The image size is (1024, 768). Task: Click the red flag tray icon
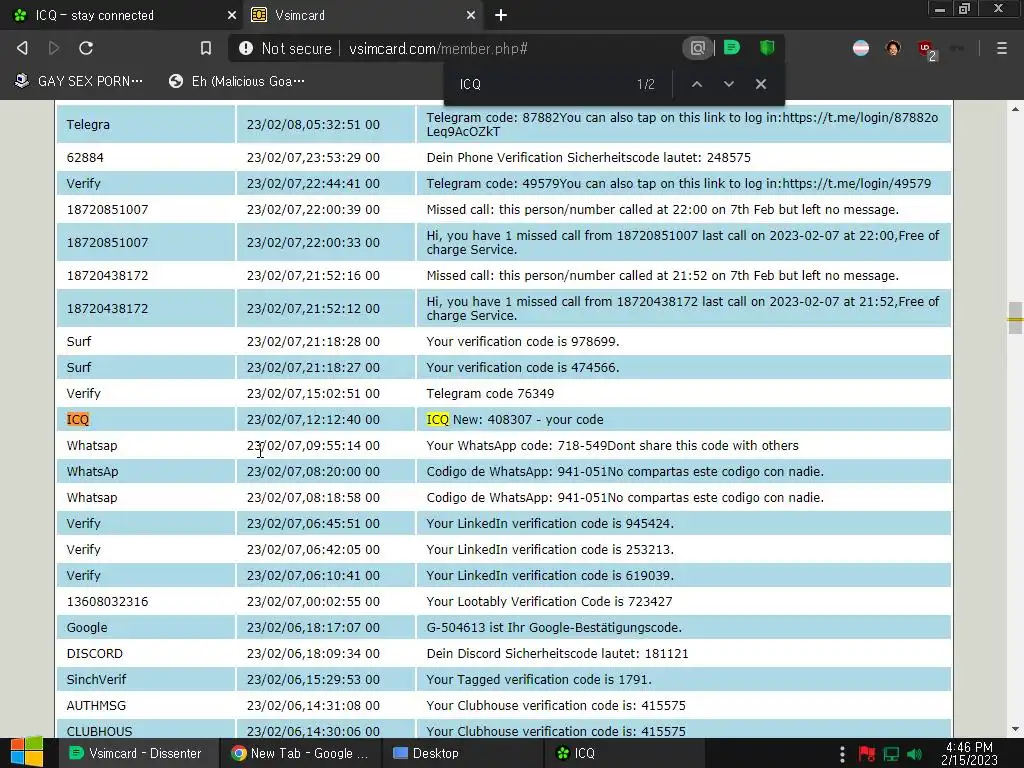coord(867,754)
